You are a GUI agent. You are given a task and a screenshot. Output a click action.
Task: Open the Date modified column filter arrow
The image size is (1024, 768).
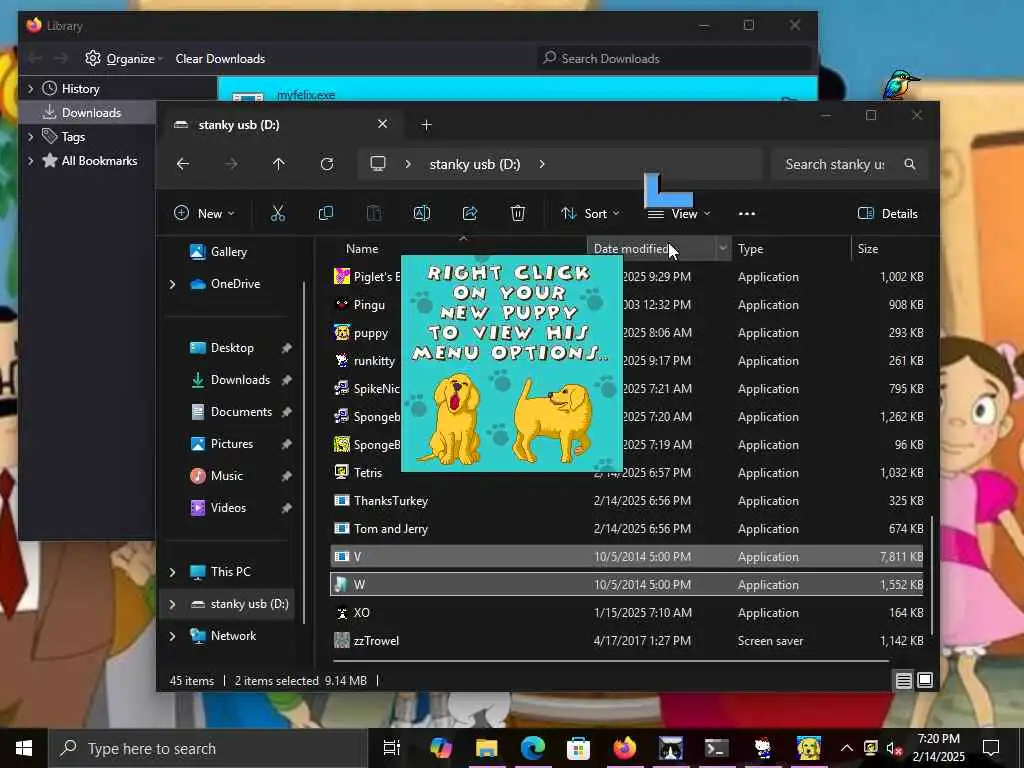pyautogui.click(x=723, y=248)
